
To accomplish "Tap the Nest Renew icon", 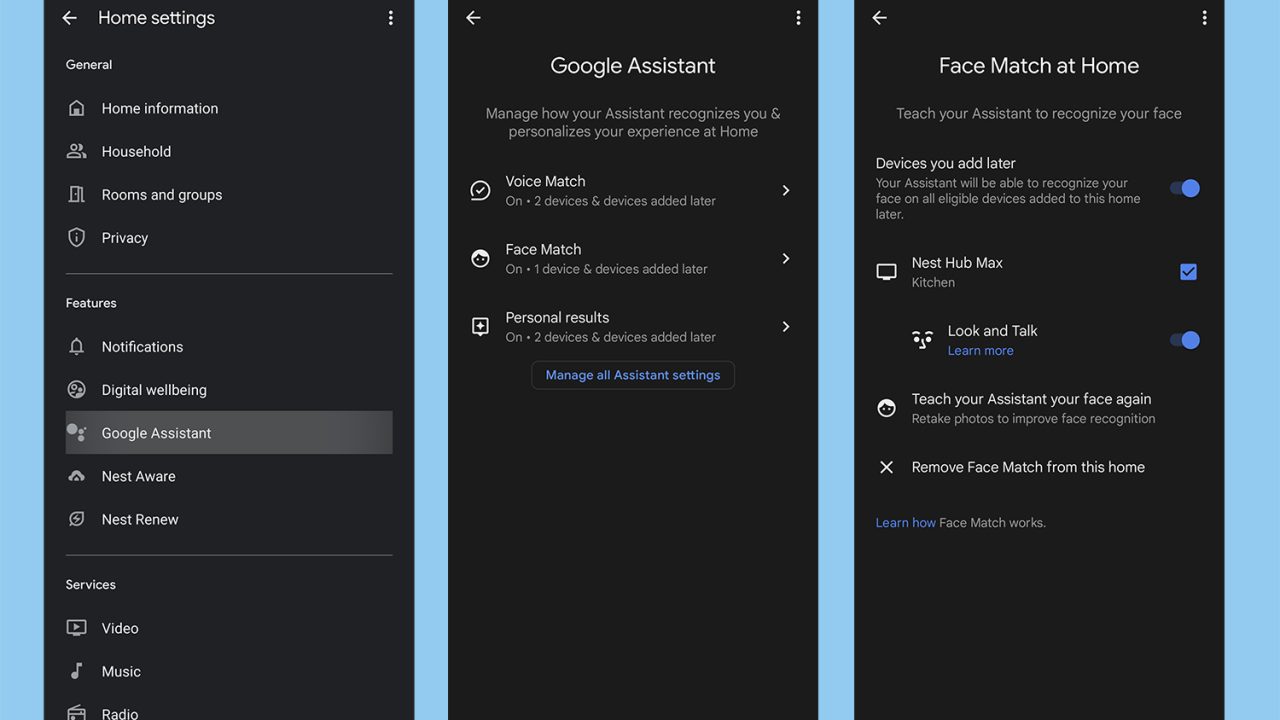I will pos(76,519).
